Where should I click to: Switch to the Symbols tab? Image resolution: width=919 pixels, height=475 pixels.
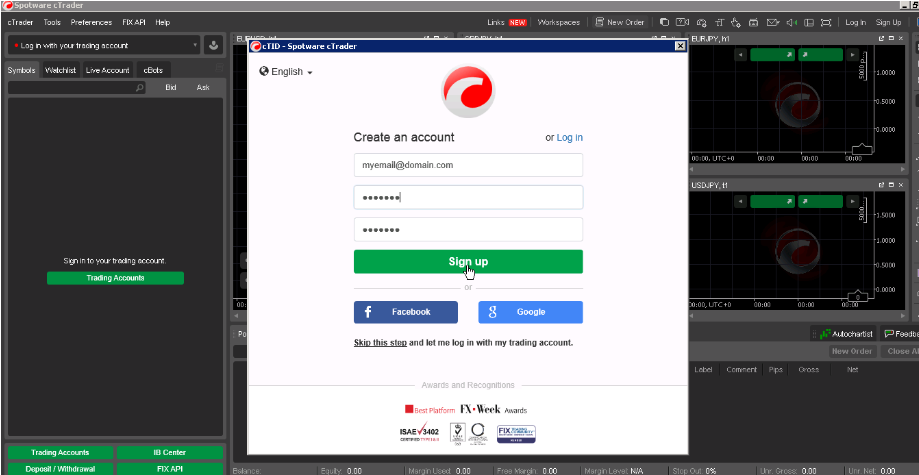click(x=22, y=70)
